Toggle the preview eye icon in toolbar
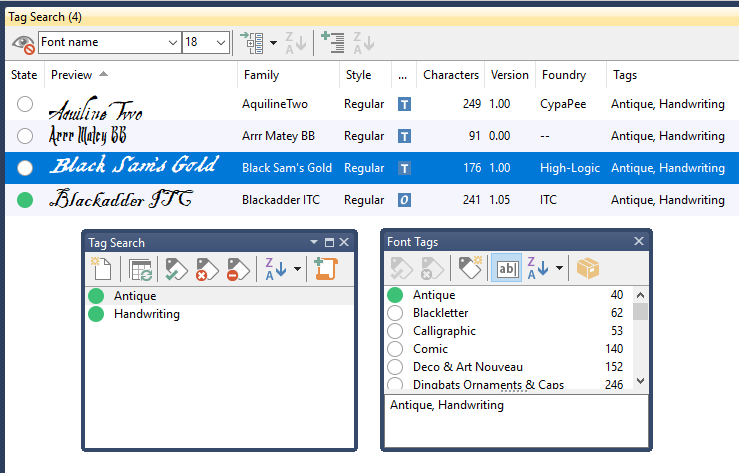 tap(23, 43)
